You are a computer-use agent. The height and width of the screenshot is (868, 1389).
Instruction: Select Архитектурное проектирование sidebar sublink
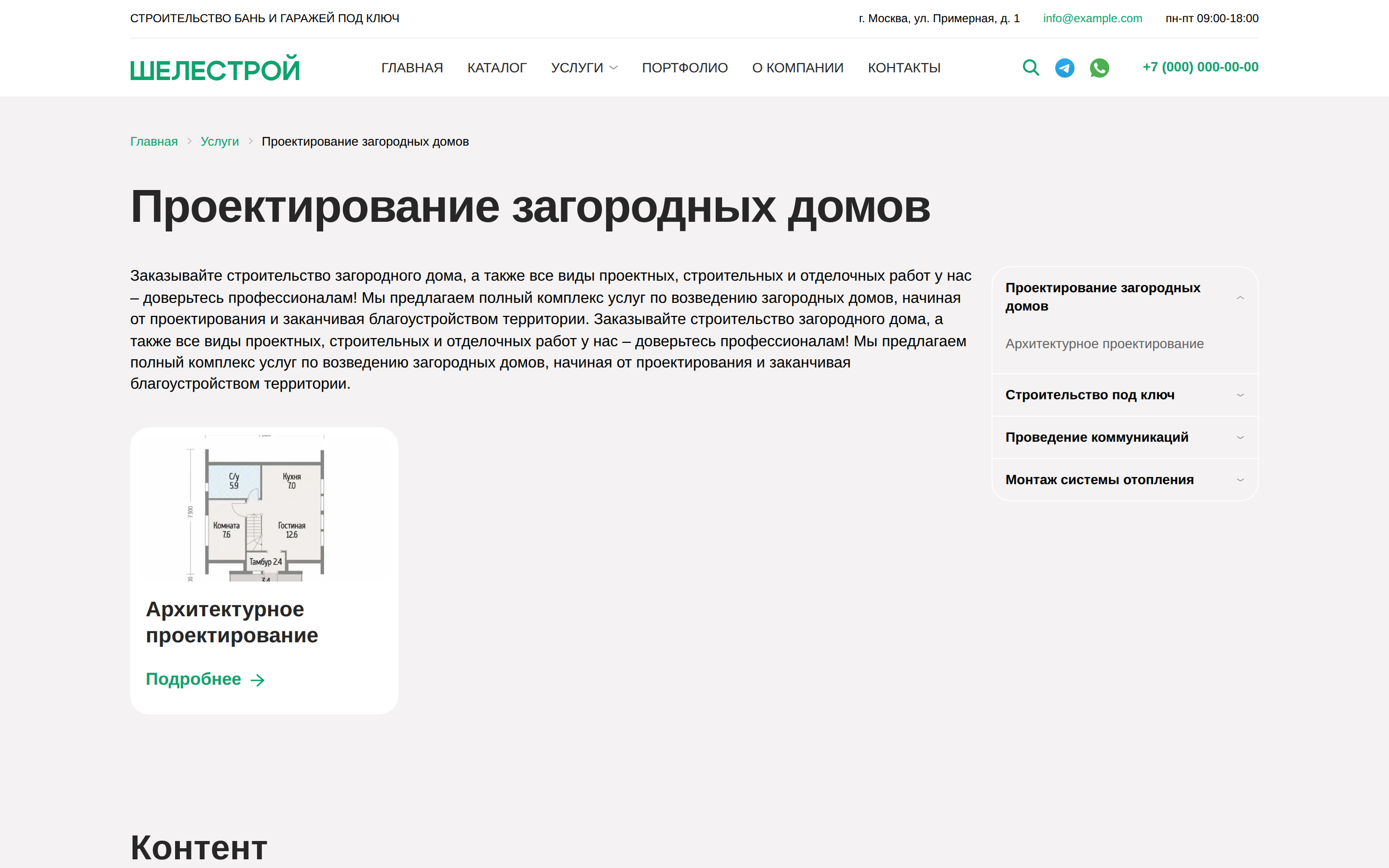click(x=1104, y=344)
